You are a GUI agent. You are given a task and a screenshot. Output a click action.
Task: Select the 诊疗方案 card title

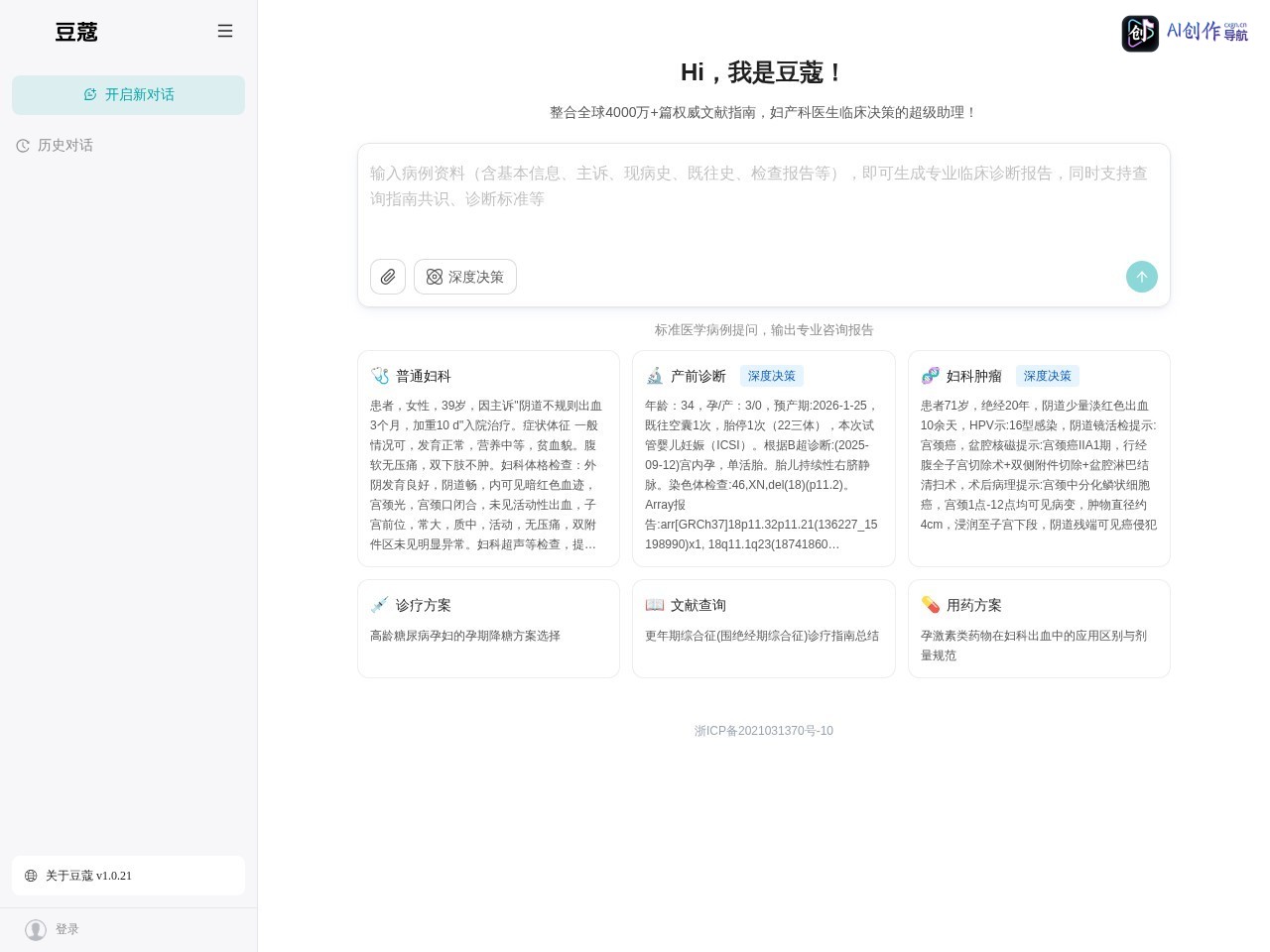click(424, 605)
